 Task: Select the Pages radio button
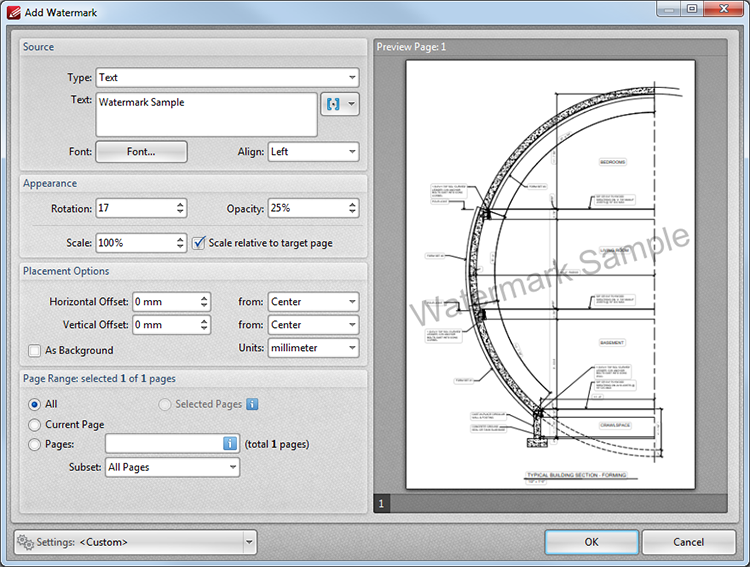click(x=34, y=445)
